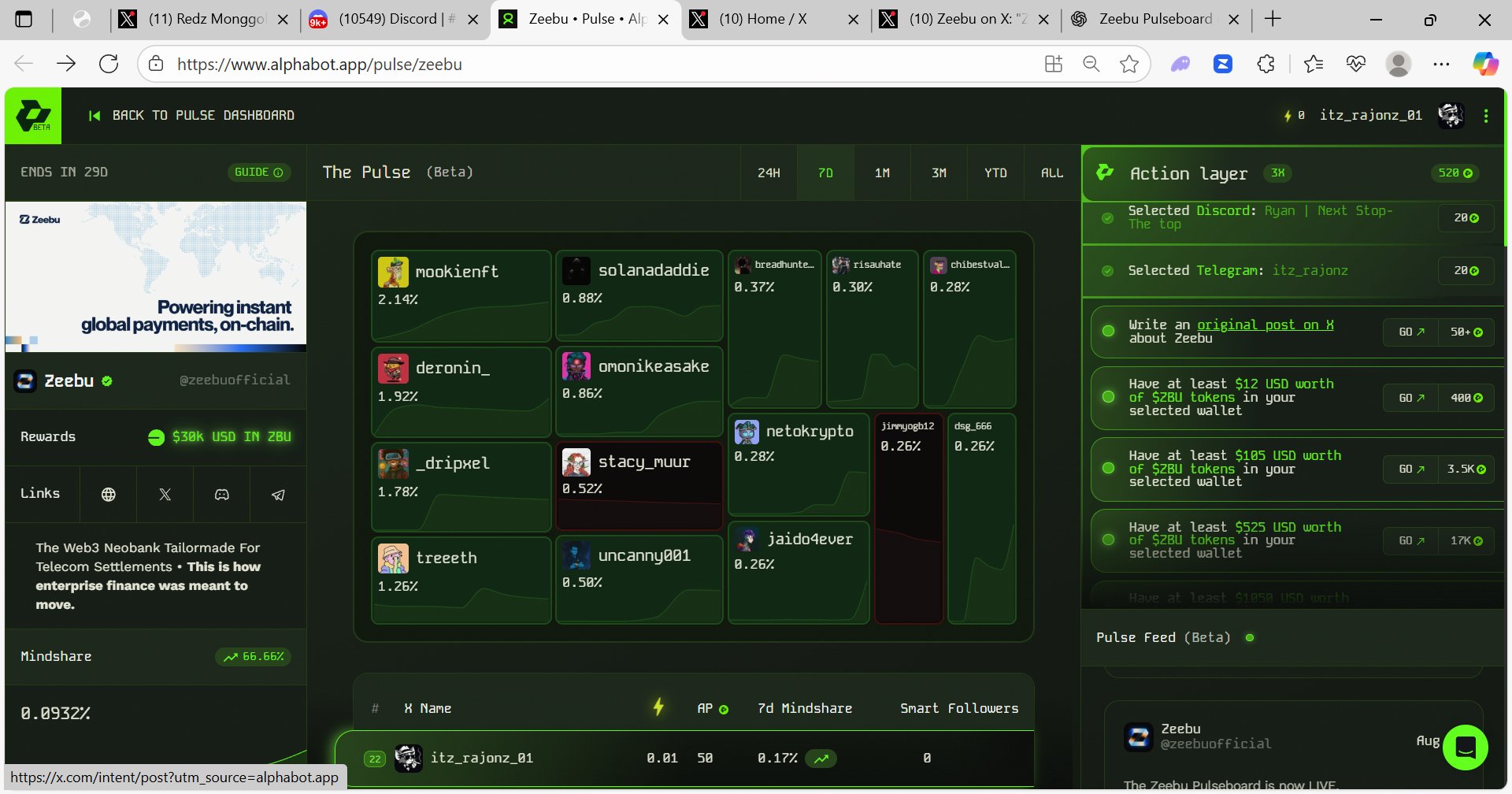
Task: Switch to the Discord browser tab
Action: point(394,19)
